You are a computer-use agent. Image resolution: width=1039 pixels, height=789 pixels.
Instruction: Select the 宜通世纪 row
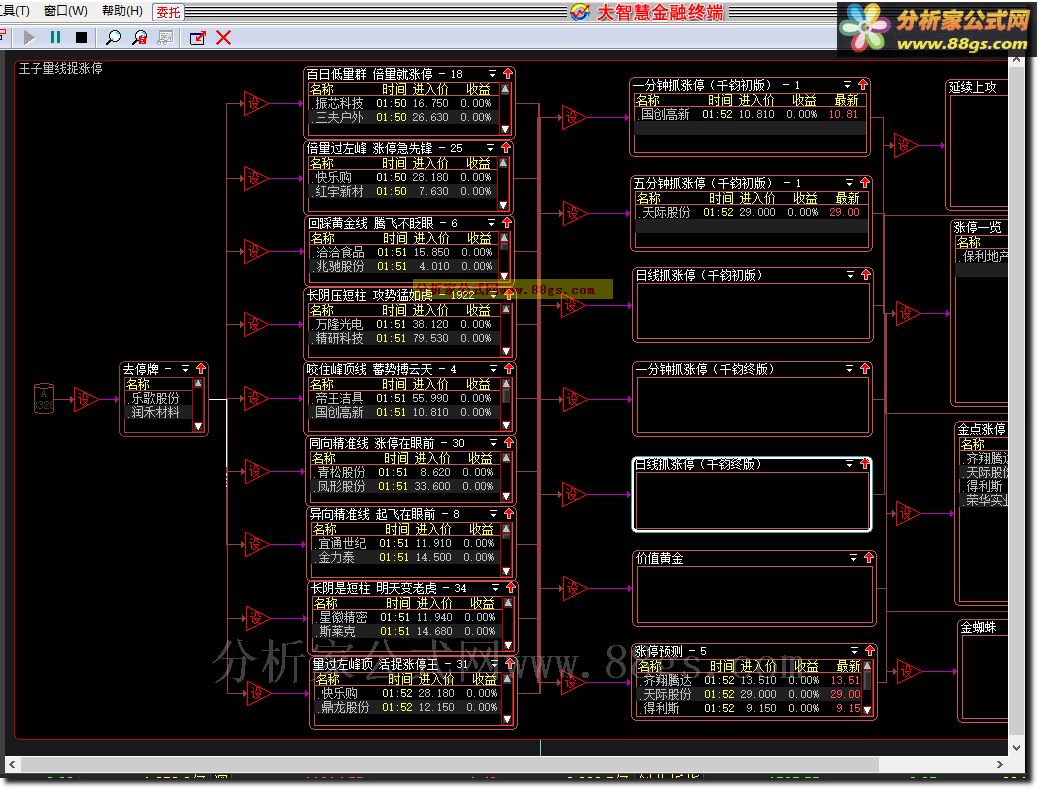coord(406,543)
